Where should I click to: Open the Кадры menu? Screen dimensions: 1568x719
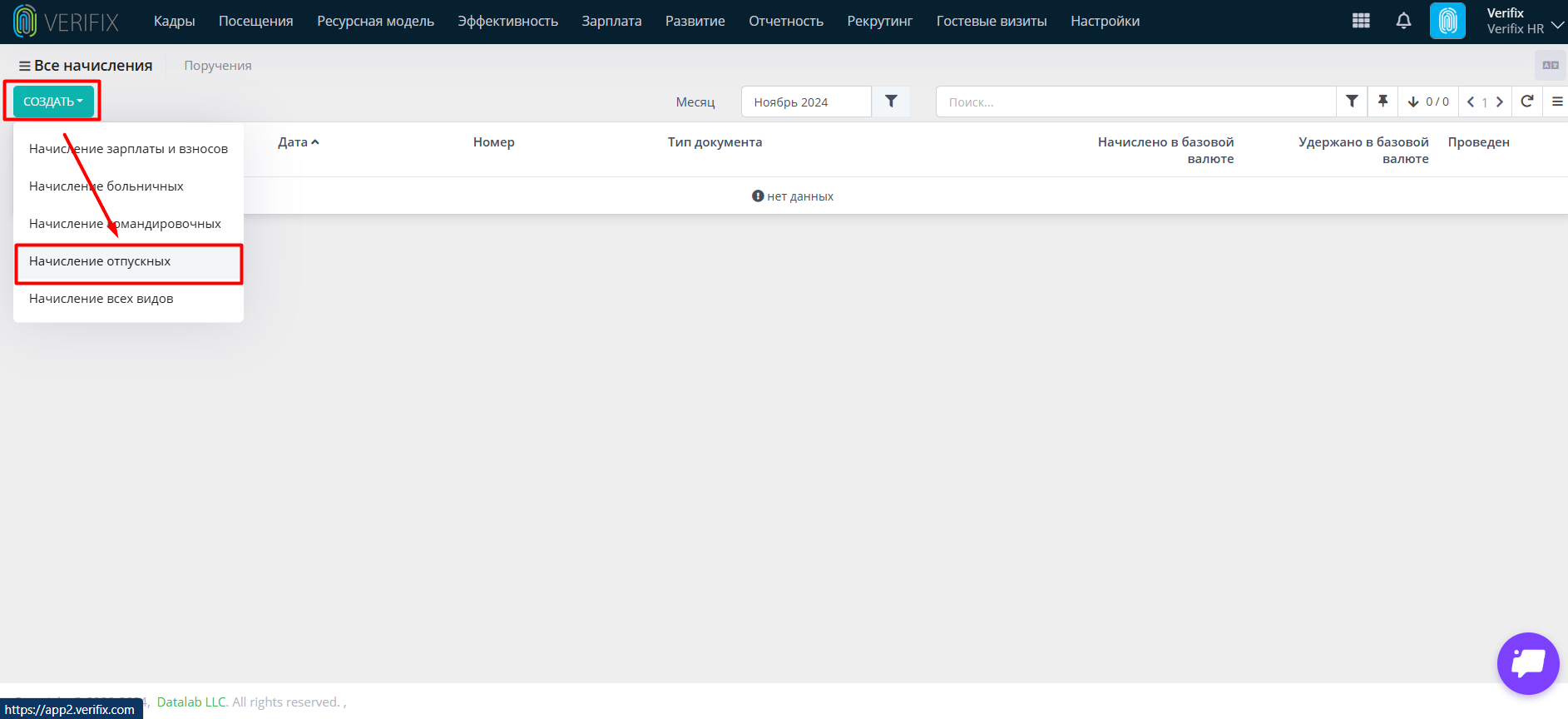pos(175,21)
